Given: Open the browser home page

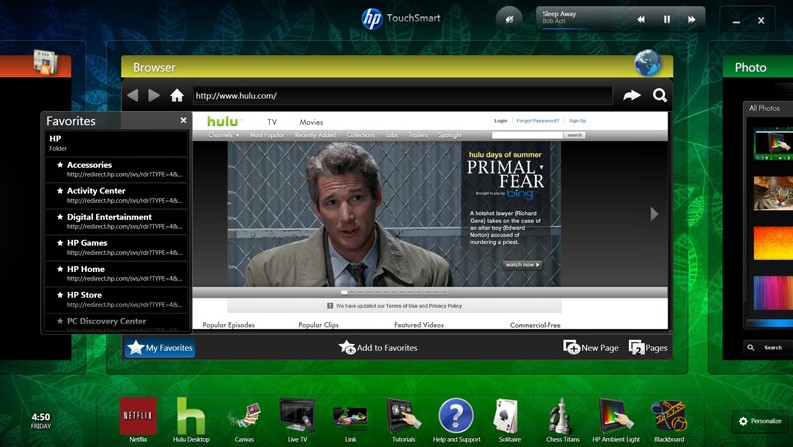Looking at the screenshot, I should (x=177, y=95).
